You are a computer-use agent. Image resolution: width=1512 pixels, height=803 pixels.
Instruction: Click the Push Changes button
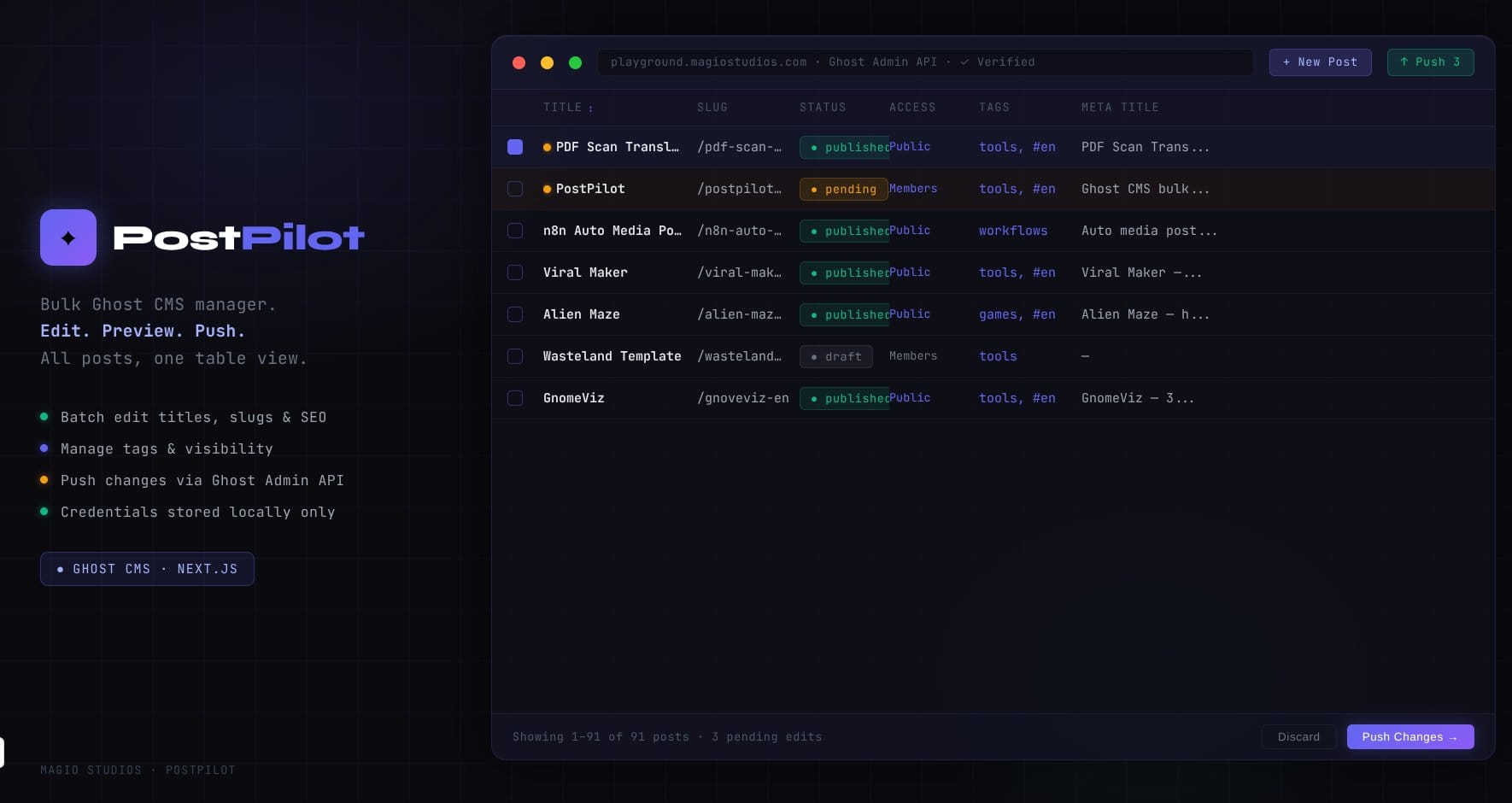[1409, 736]
